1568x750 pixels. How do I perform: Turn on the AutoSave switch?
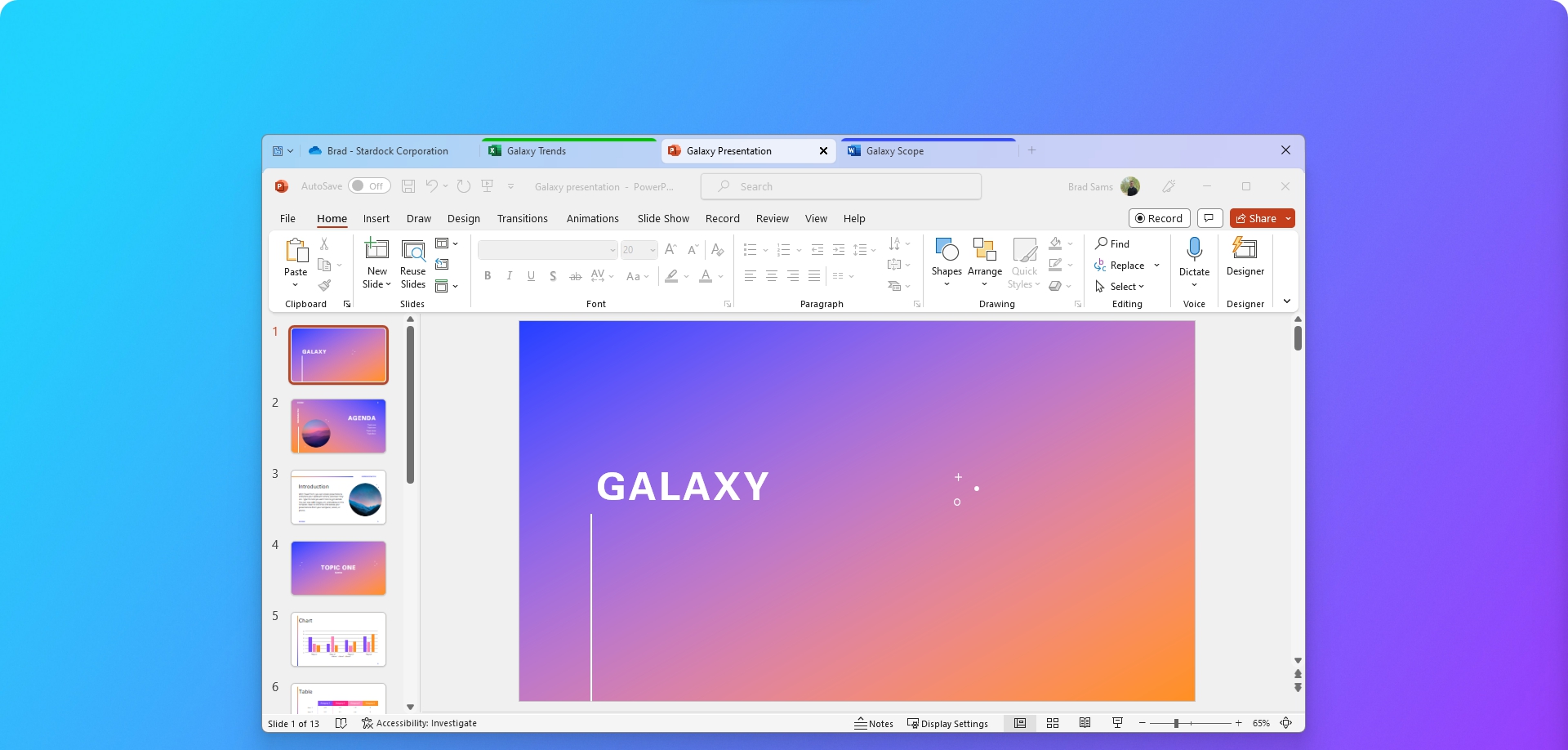click(x=369, y=186)
